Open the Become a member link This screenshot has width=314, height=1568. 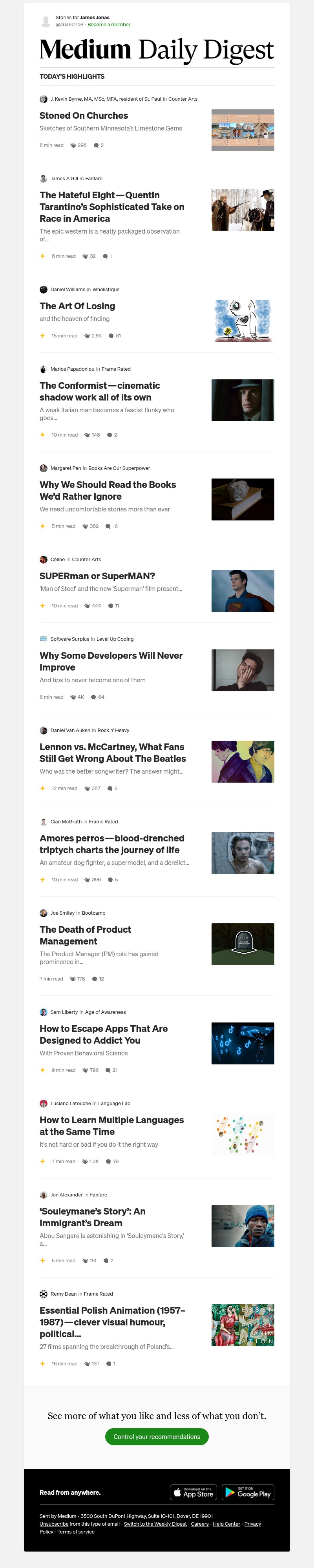(109, 25)
